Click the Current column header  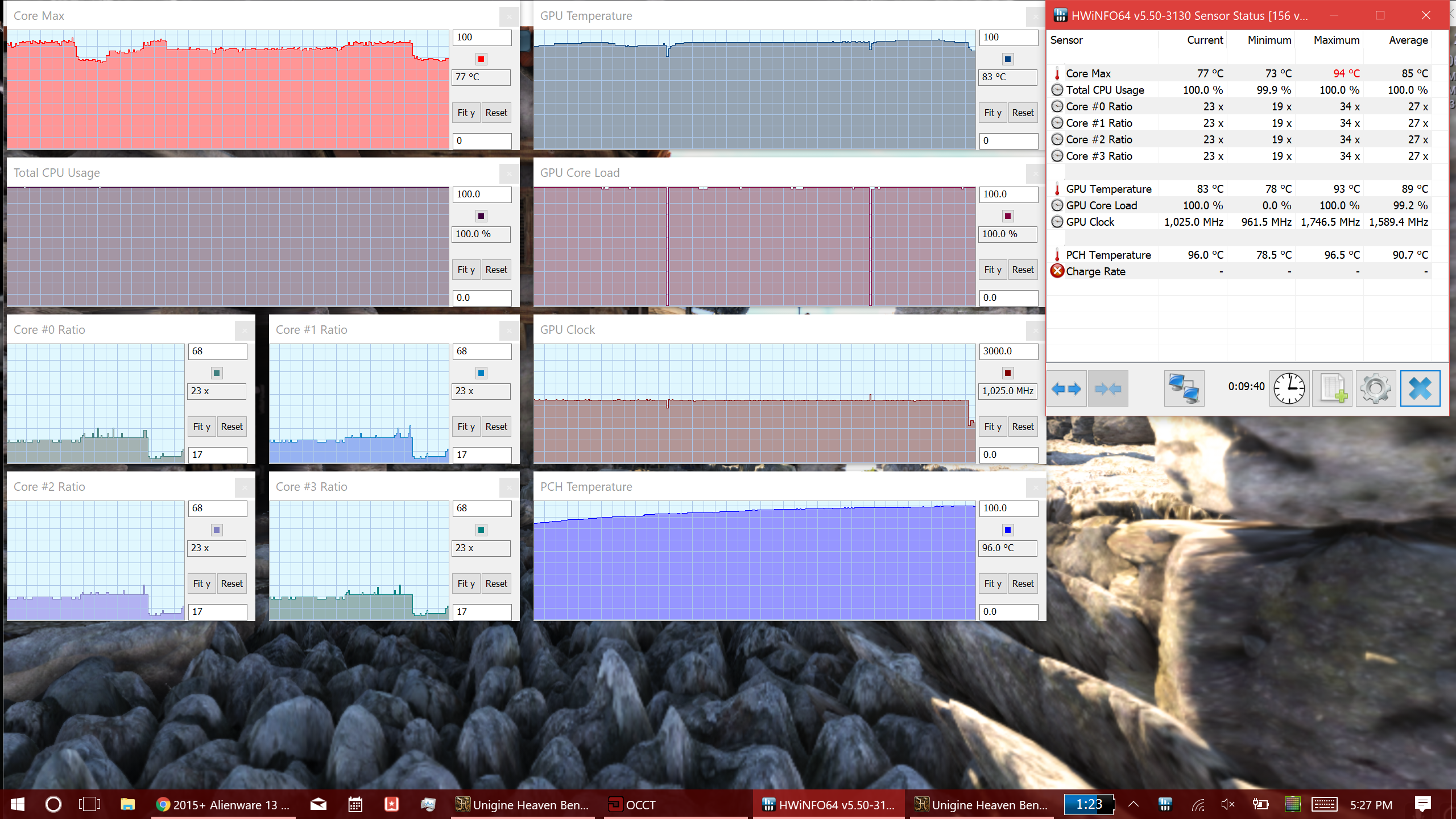pos(1205,40)
